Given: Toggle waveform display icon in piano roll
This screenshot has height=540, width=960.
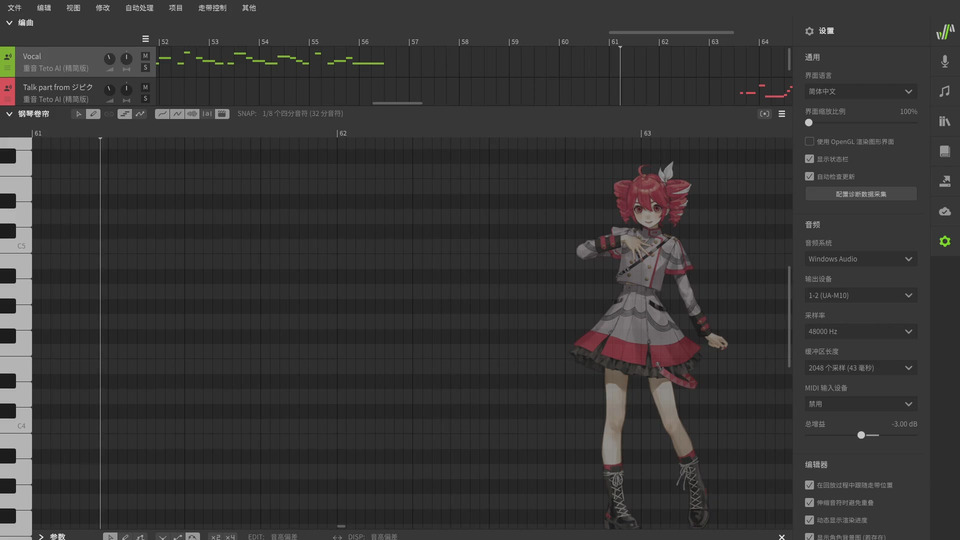Looking at the screenshot, I should coord(192,114).
